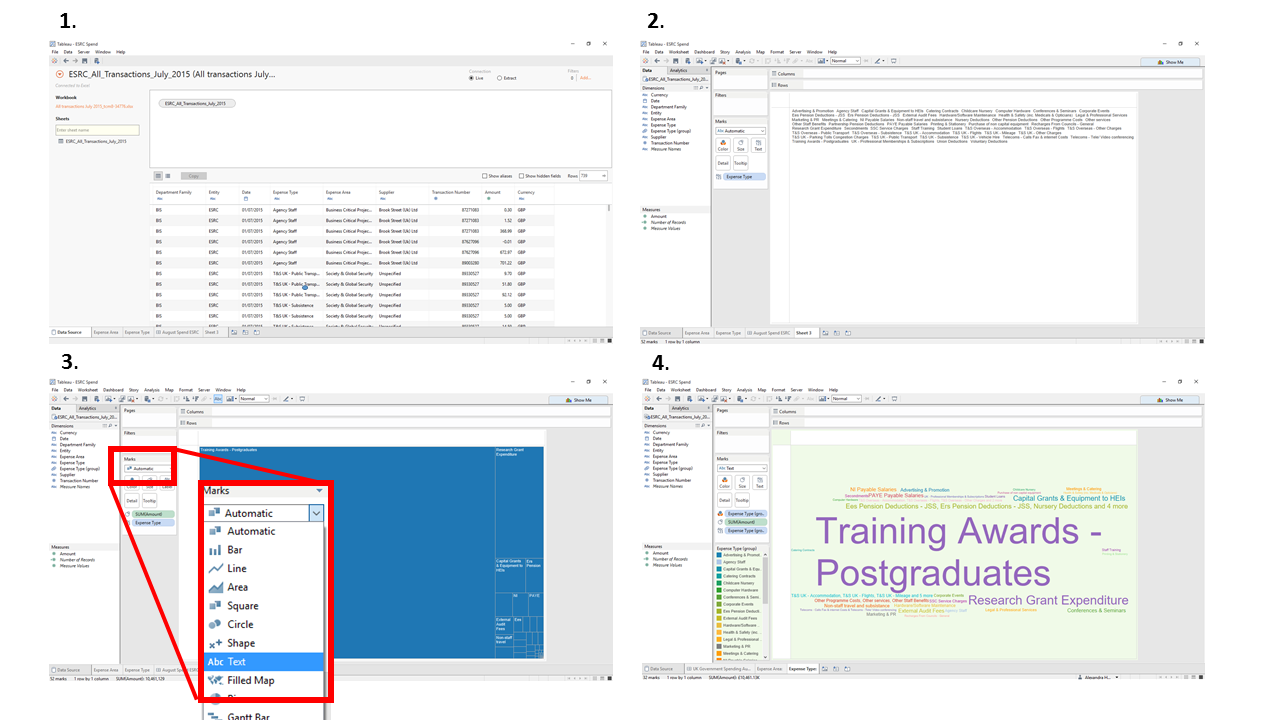Choose Shape mark type in the zoomed list
This screenshot has height=720, width=1280.
pos(265,643)
